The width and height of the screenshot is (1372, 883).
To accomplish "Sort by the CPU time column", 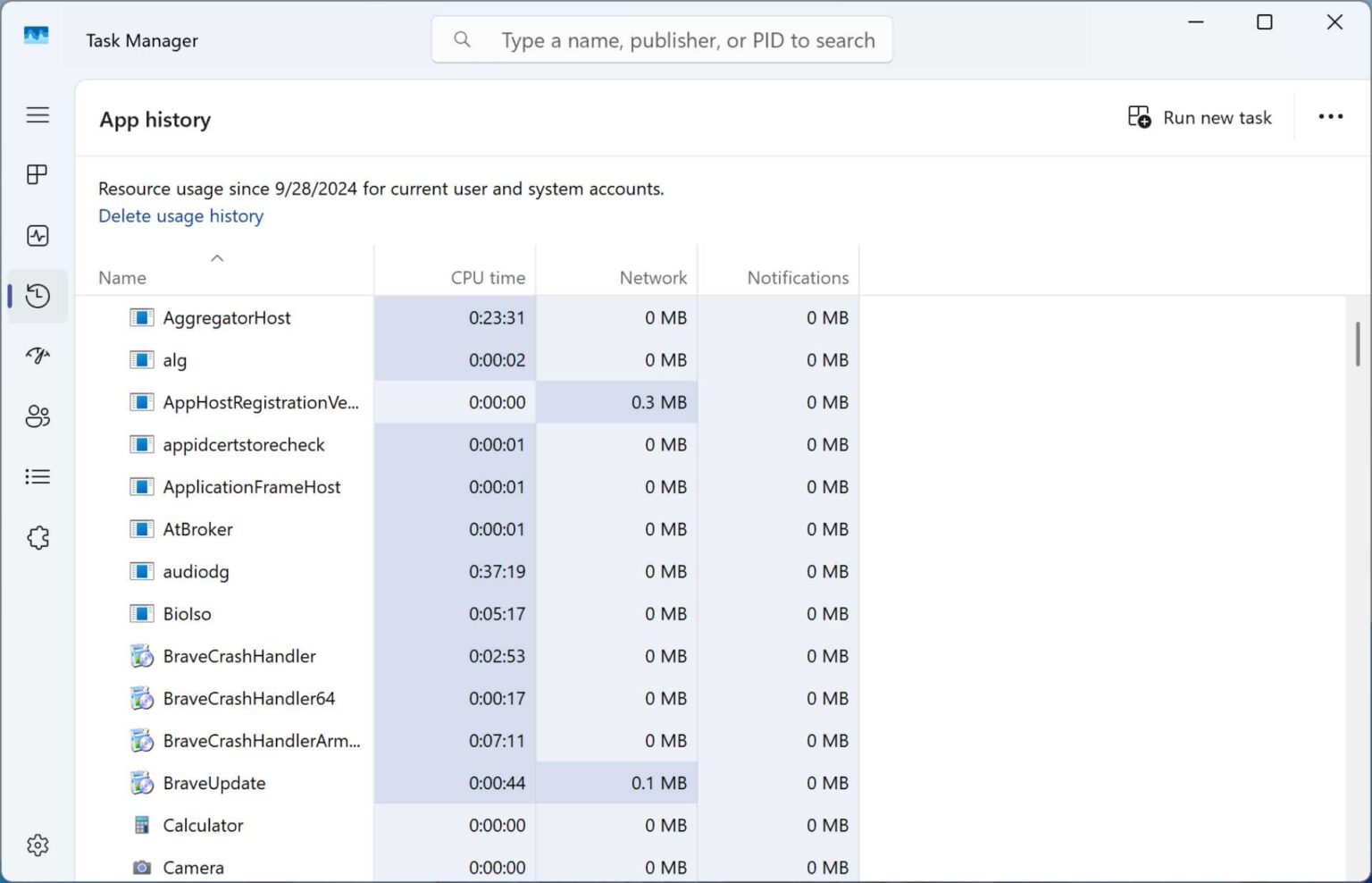I will click(x=488, y=277).
